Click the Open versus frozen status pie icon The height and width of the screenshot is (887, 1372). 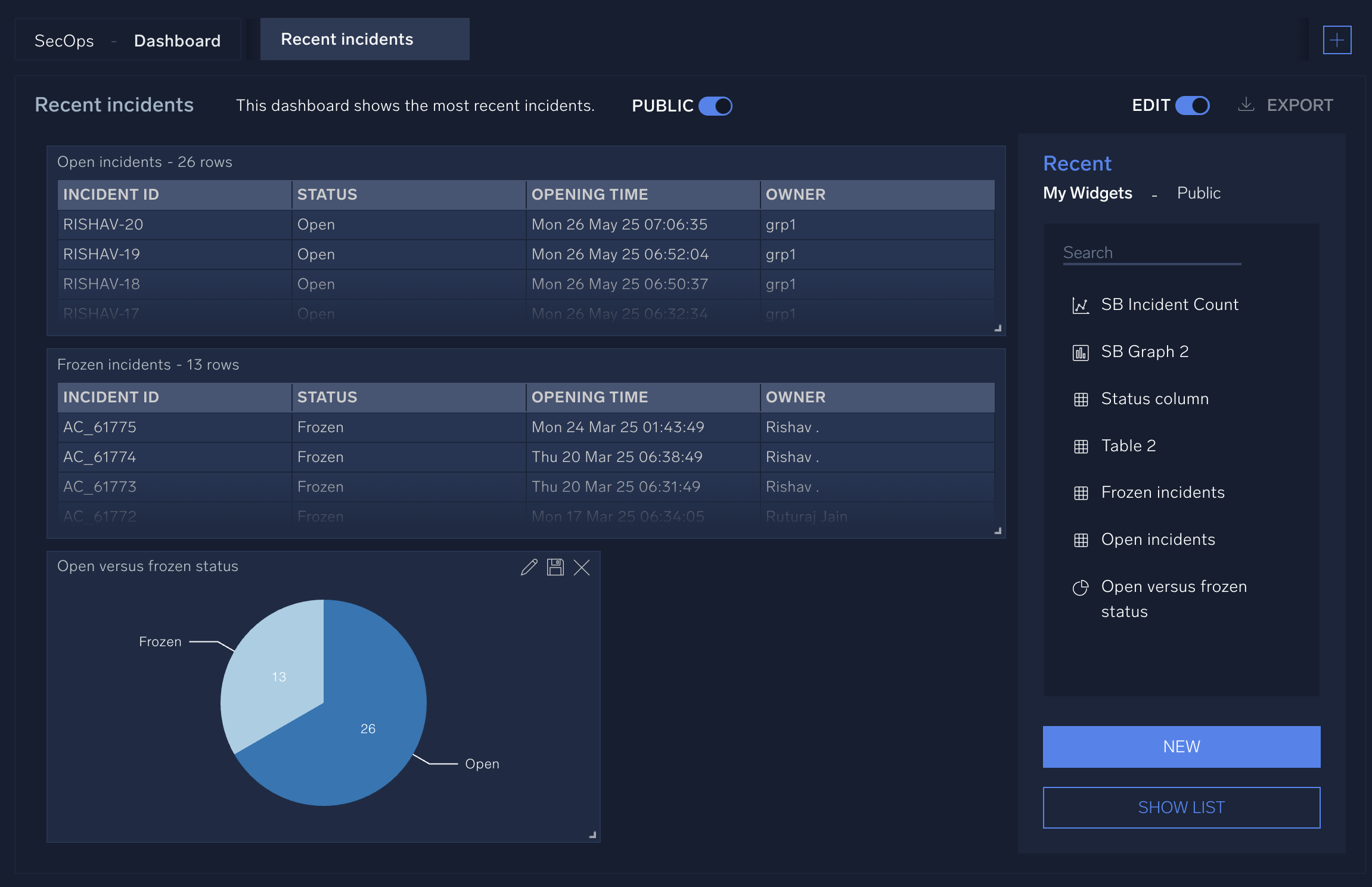1081,588
